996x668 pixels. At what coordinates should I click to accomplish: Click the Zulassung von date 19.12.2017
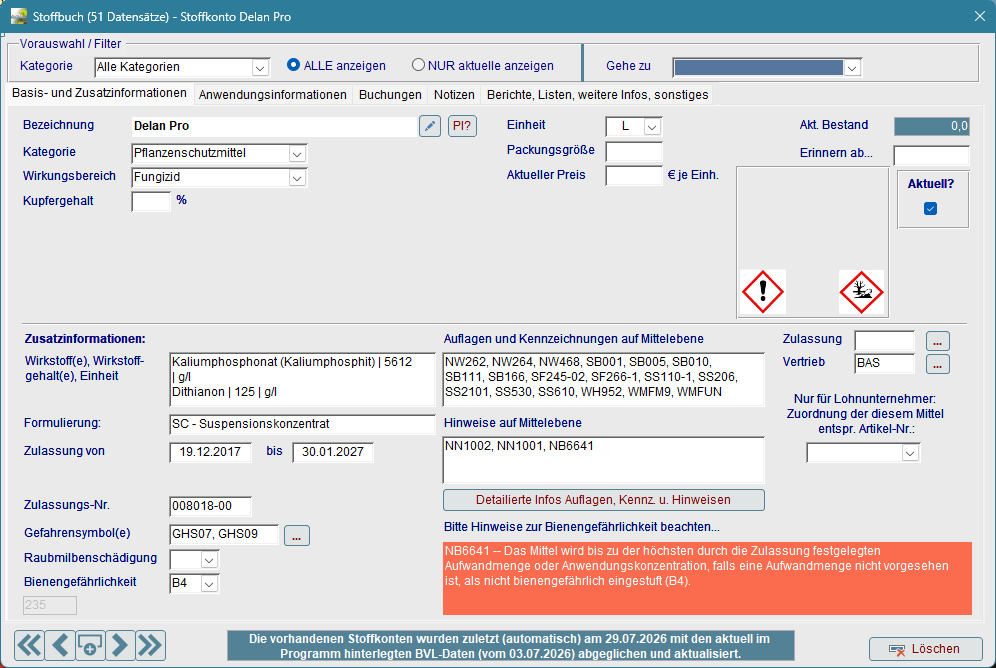coord(210,452)
